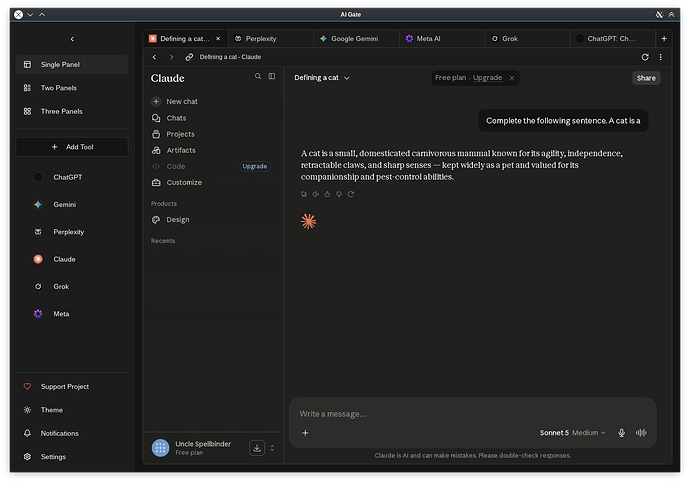Click the link icon in address bar
Screen dimensions: 690x484
click(189, 57)
